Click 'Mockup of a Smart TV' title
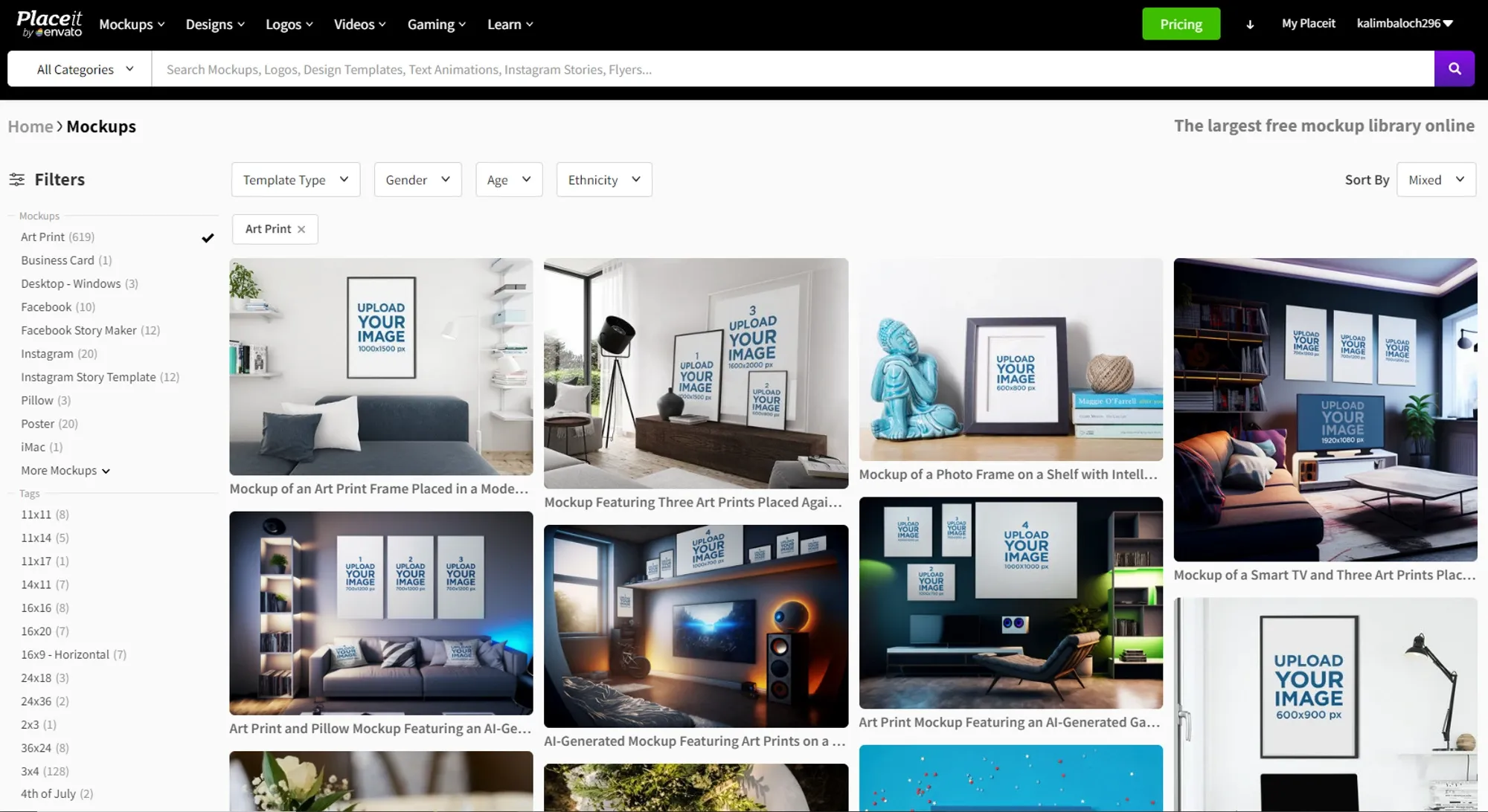The height and width of the screenshot is (812, 1488). coord(1324,575)
